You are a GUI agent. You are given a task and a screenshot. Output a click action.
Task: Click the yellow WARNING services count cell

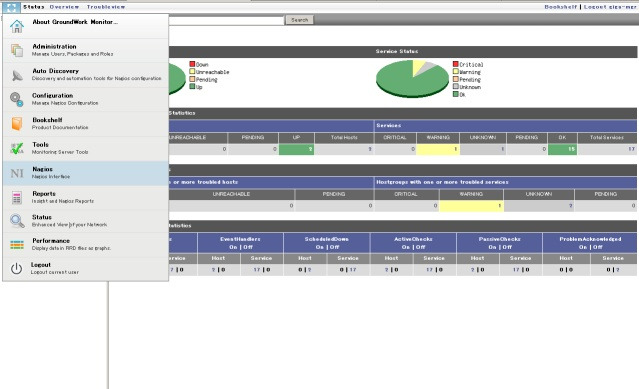point(438,149)
